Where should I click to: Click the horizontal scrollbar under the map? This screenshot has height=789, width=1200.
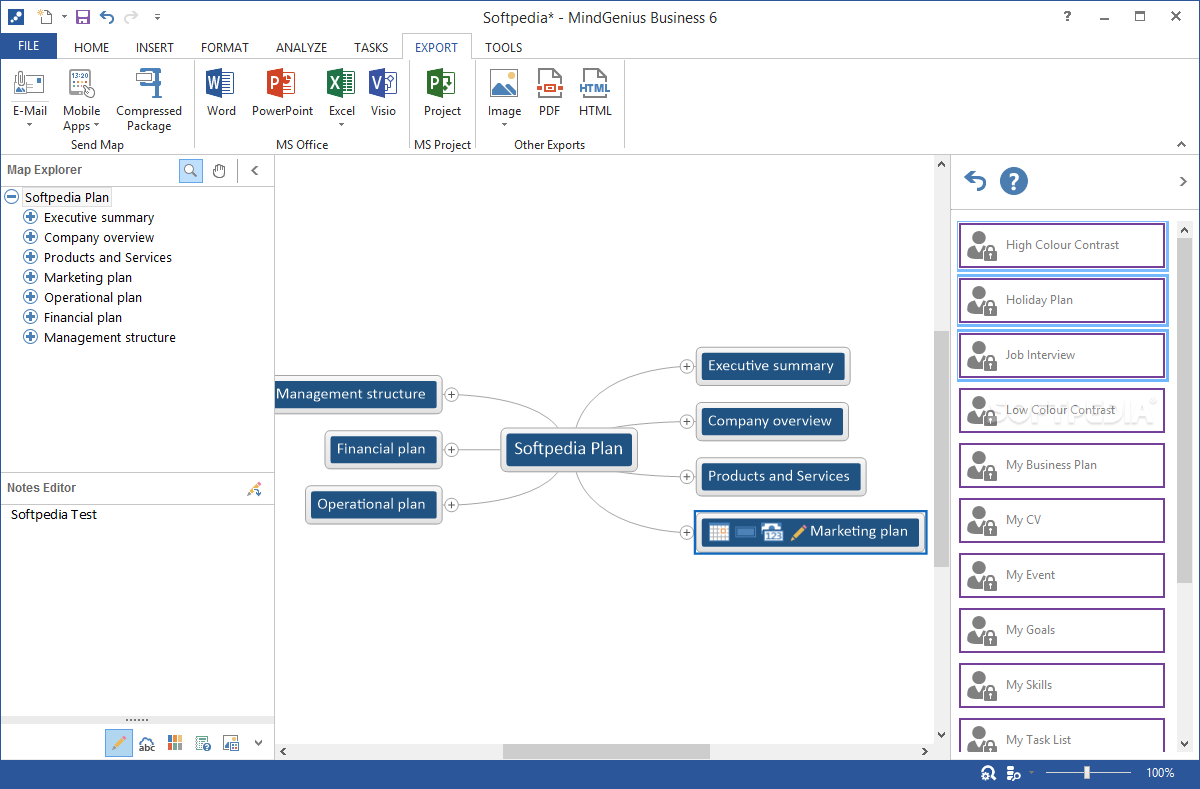(606, 751)
